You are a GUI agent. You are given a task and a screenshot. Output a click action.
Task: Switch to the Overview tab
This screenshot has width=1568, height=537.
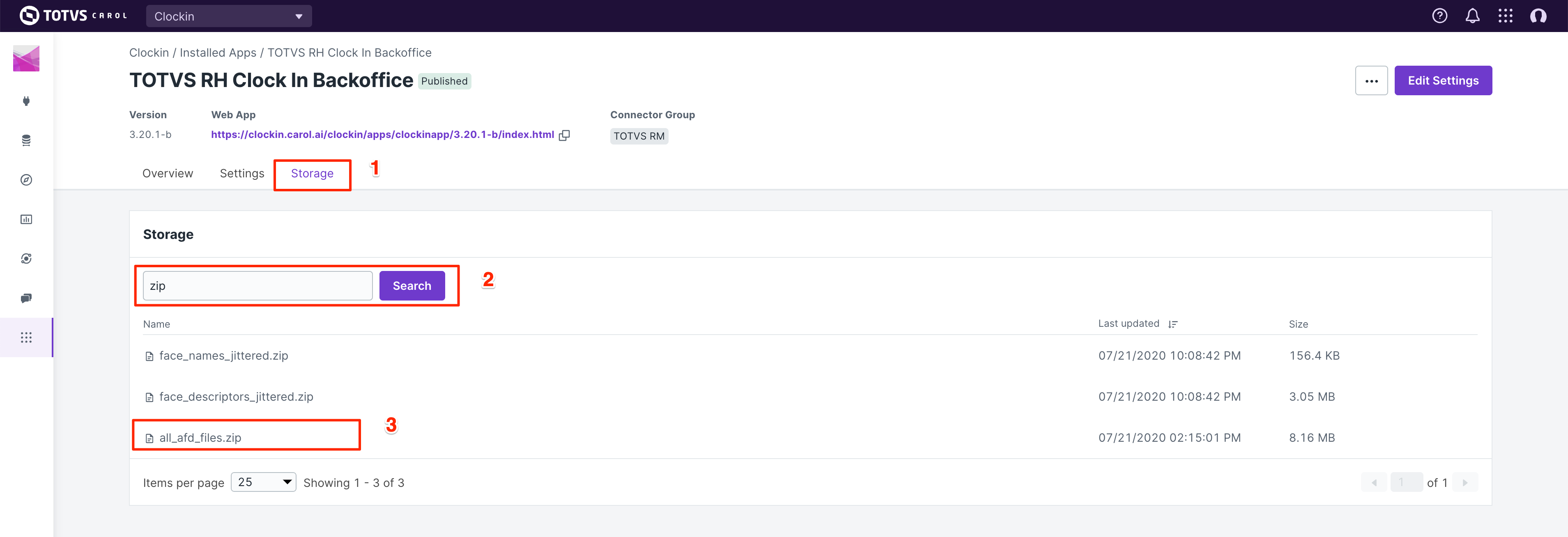(x=168, y=174)
